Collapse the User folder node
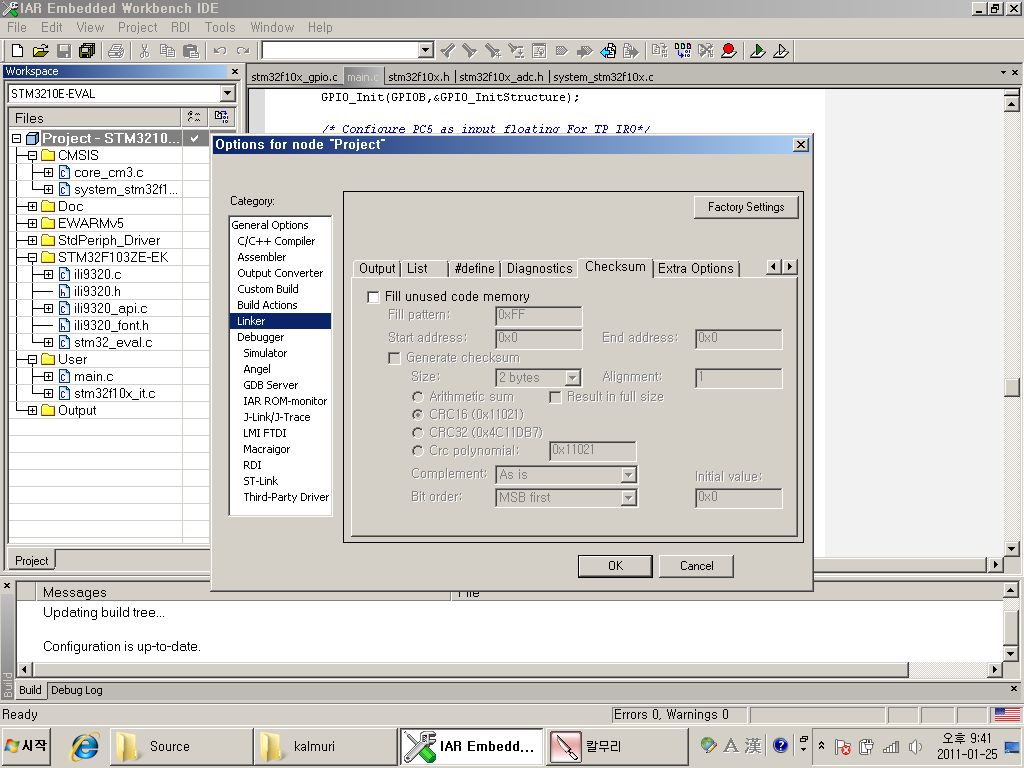Screen dimensions: 1024x768 point(32,359)
